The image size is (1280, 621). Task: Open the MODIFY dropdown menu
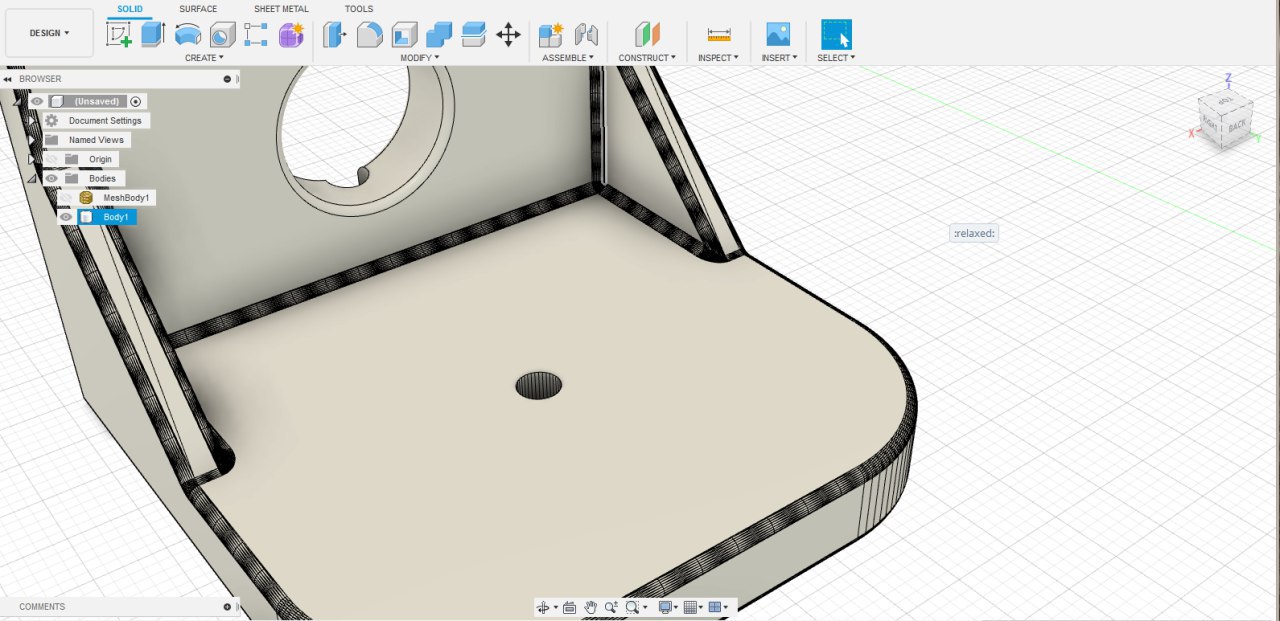420,58
